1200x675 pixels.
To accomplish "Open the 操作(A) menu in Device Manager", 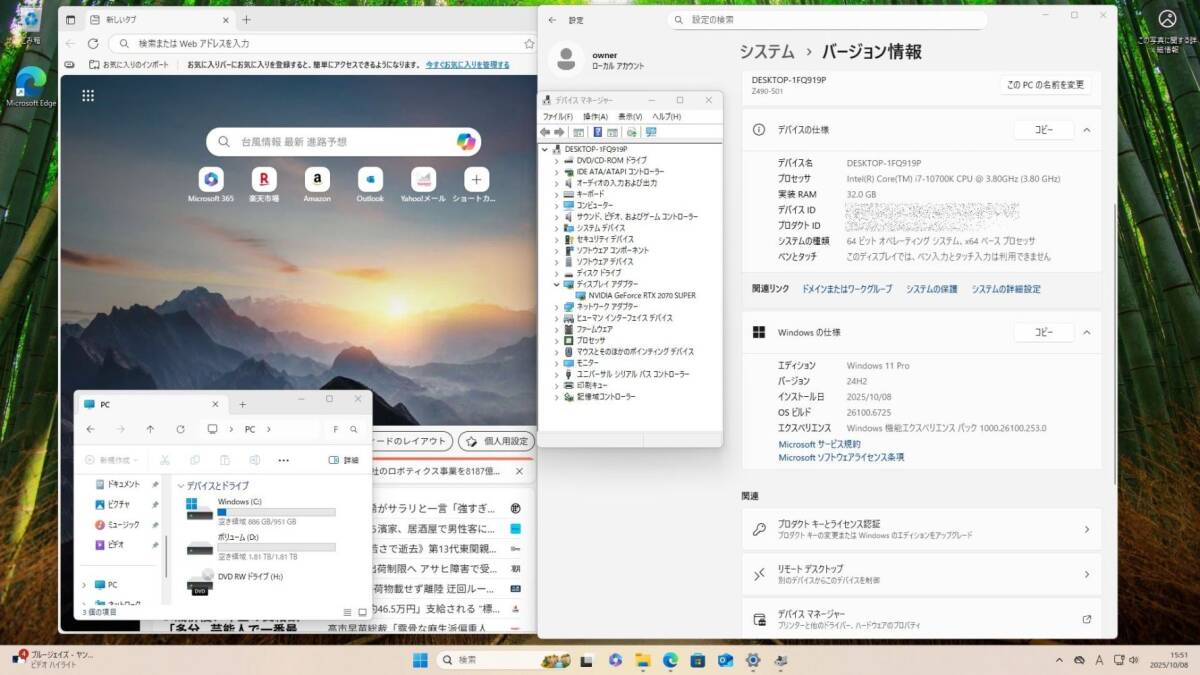I will [x=595, y=116].
